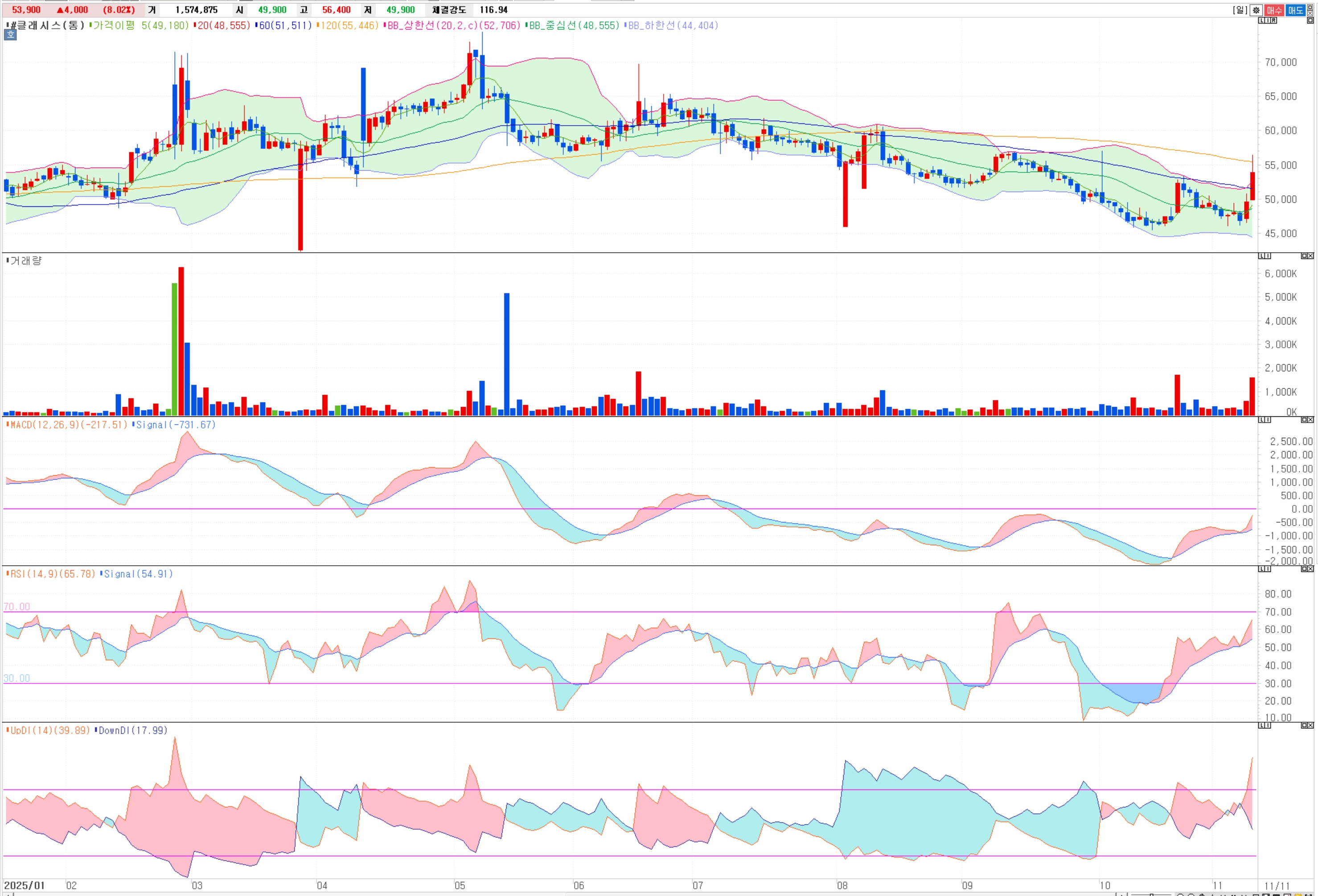Toggle the 5-day moving average legend
This screenshot has height=896, width=1318.
(x=139, y=25)
